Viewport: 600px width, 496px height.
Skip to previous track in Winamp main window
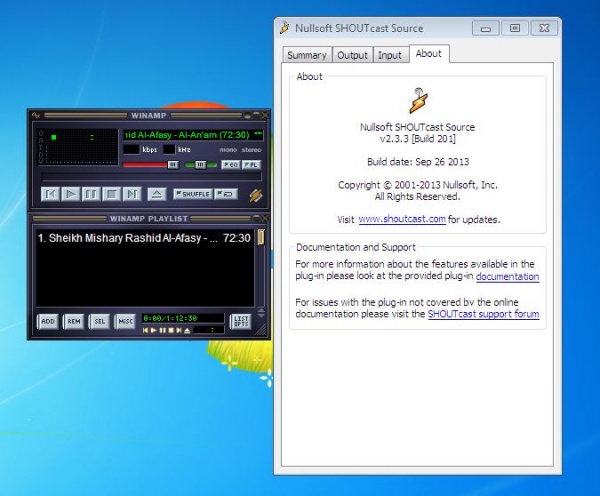pos(50,194)
